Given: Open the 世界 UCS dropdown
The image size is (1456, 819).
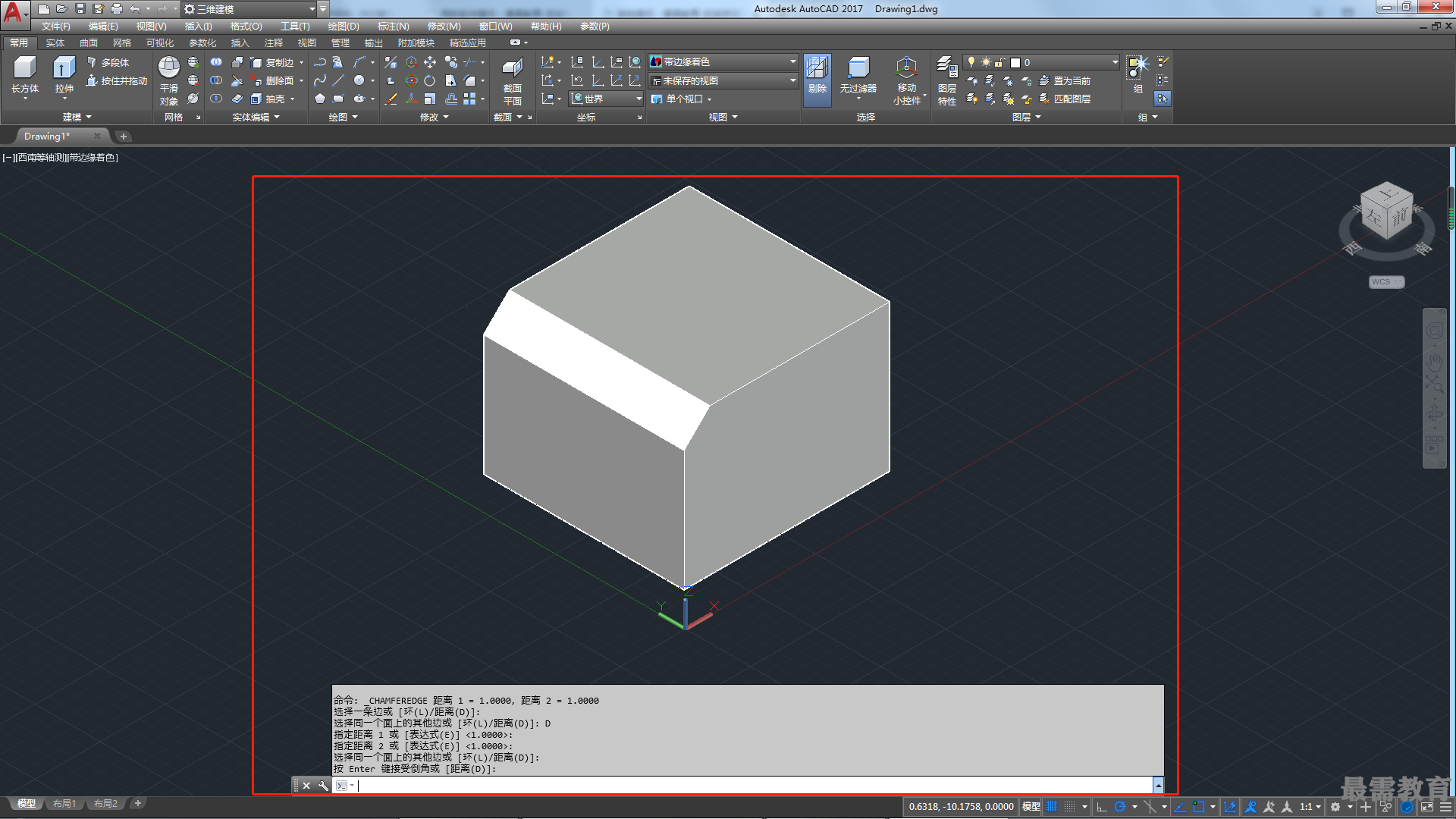Looking at the screenshot, I should [606, 99].
